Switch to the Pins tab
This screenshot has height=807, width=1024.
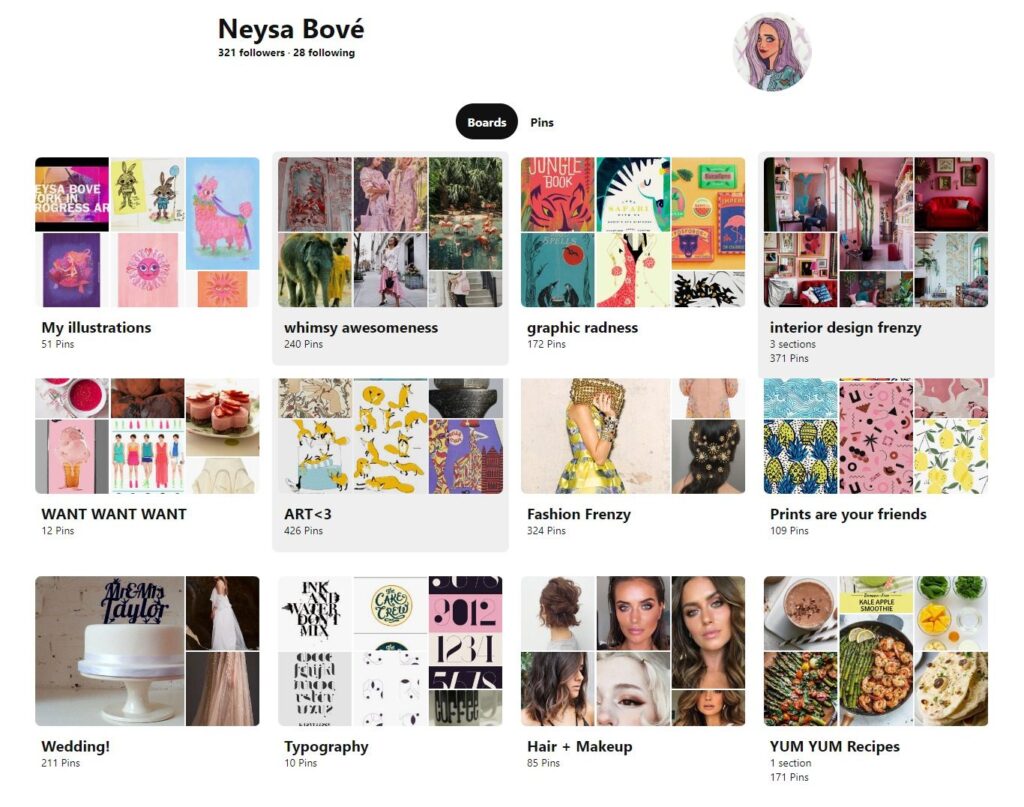click(x=541, y=122)
